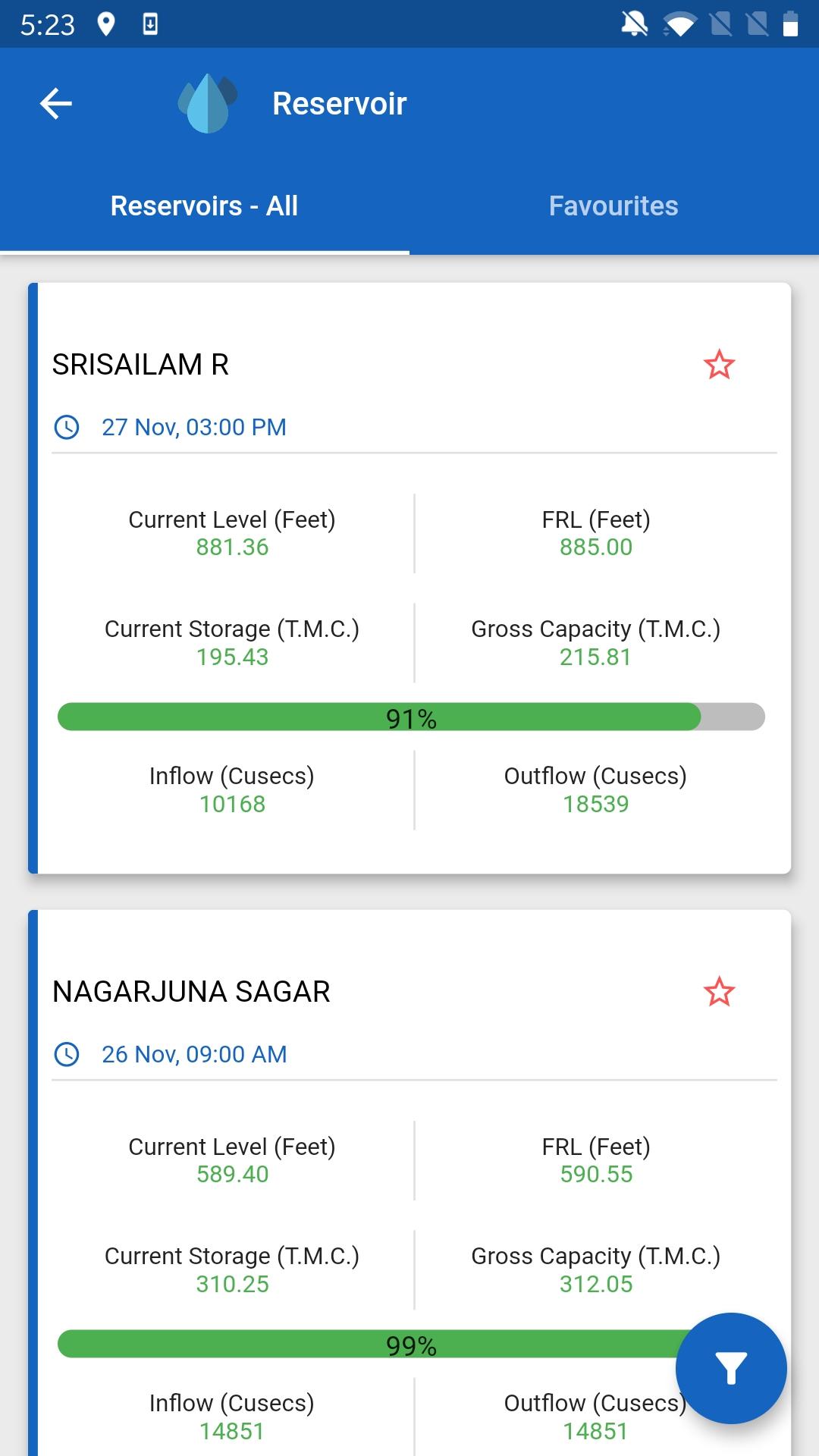Select the Reservoirs - All tab
This screenshot has height=1456, width=819.
click(205, 206)
